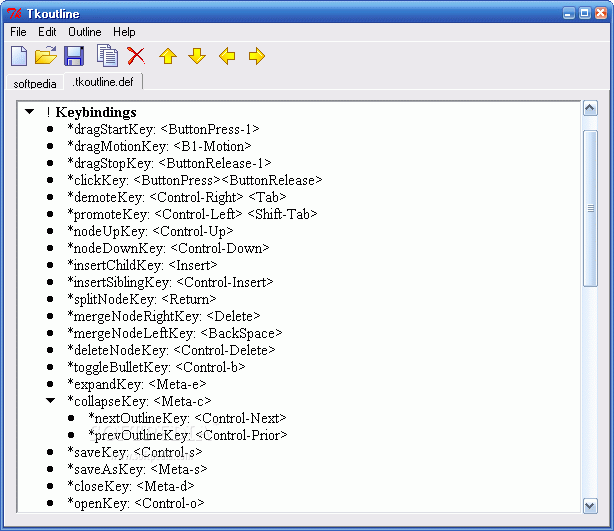Move node up with yellow arrow
Image resolution: width=614 pixels, height=531 pixels.
[x=168, y=56]
